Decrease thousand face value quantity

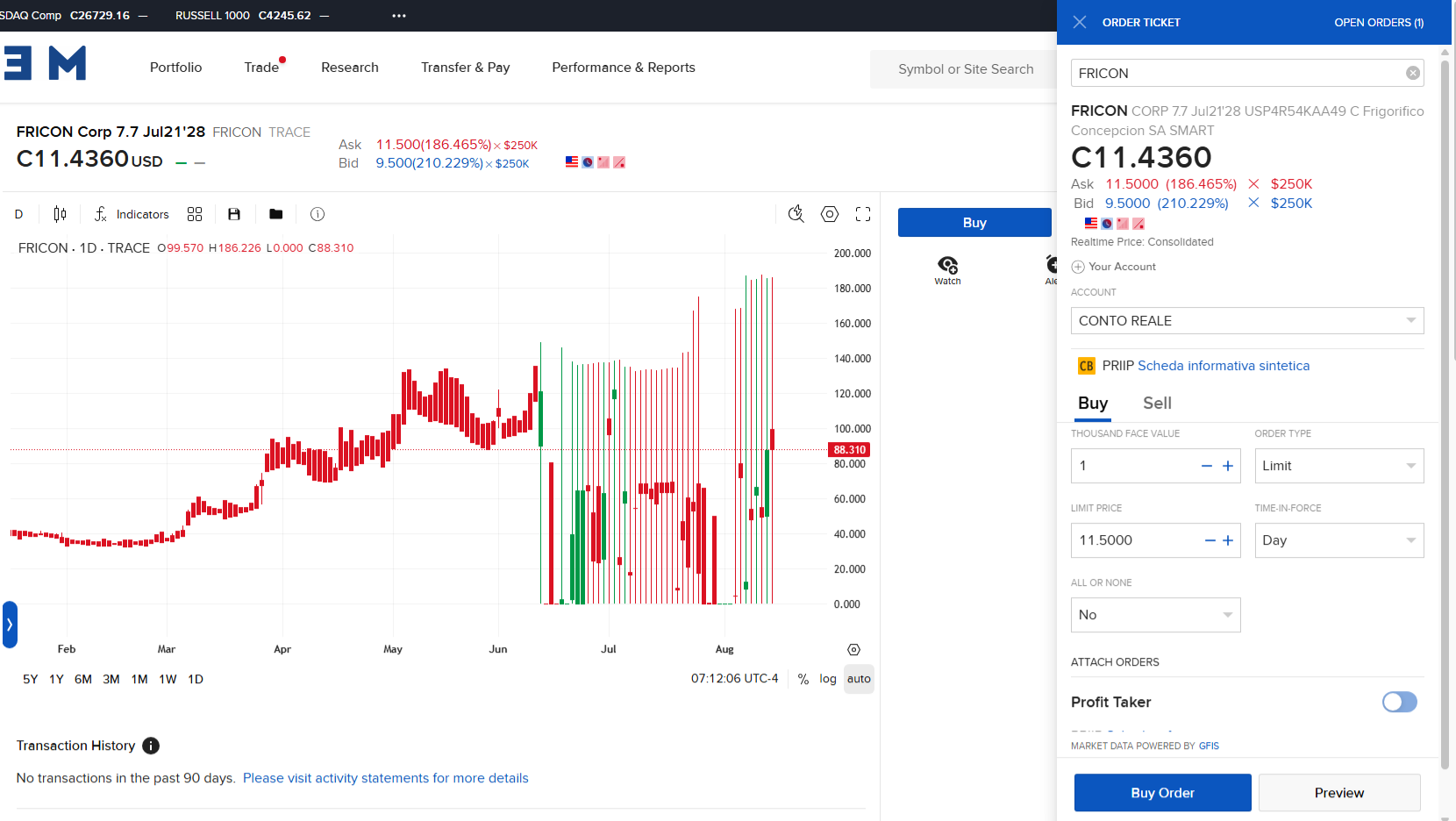click(x=1207, y=466)
